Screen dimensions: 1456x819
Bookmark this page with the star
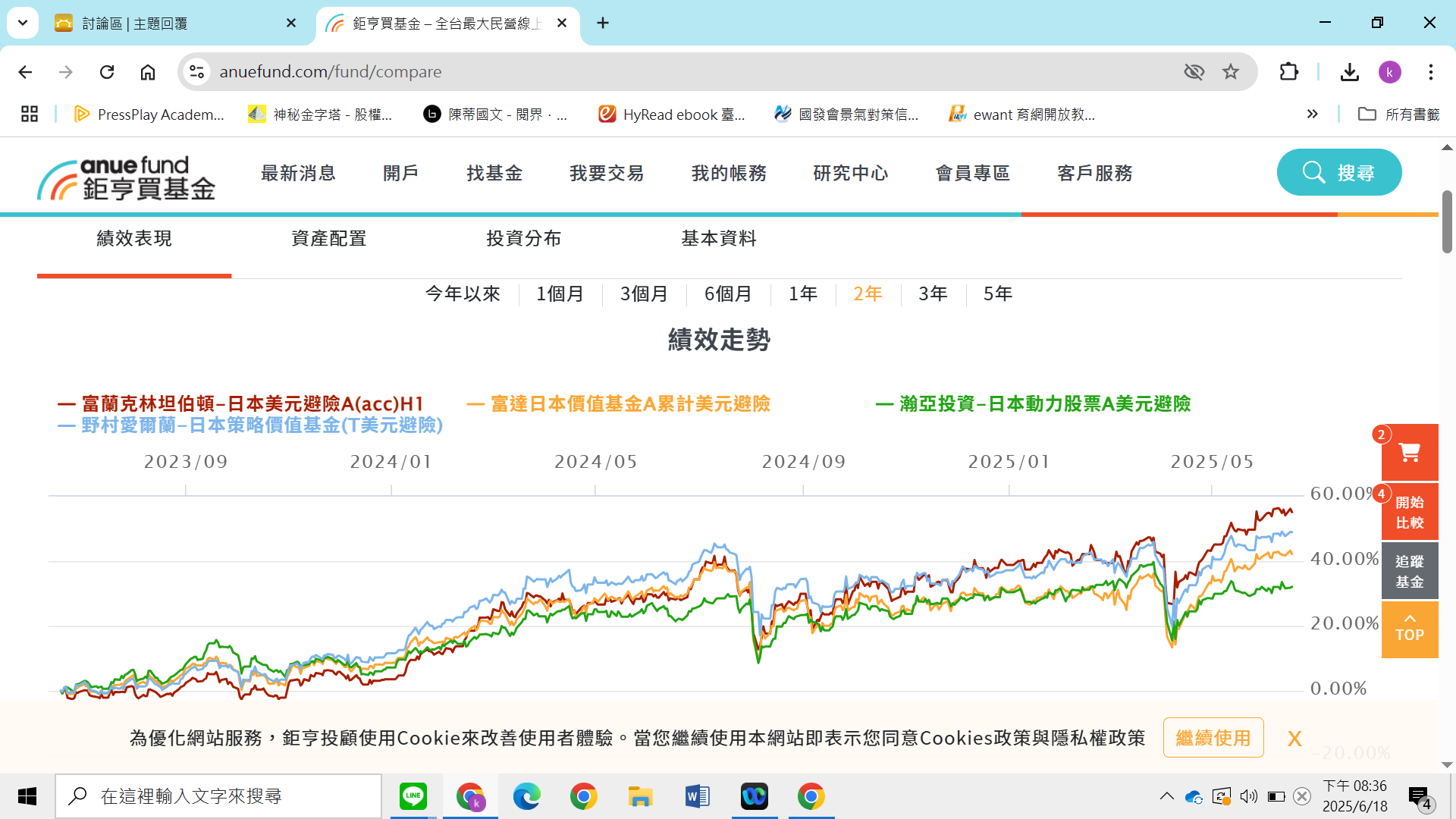click(x=1231, y=72)
